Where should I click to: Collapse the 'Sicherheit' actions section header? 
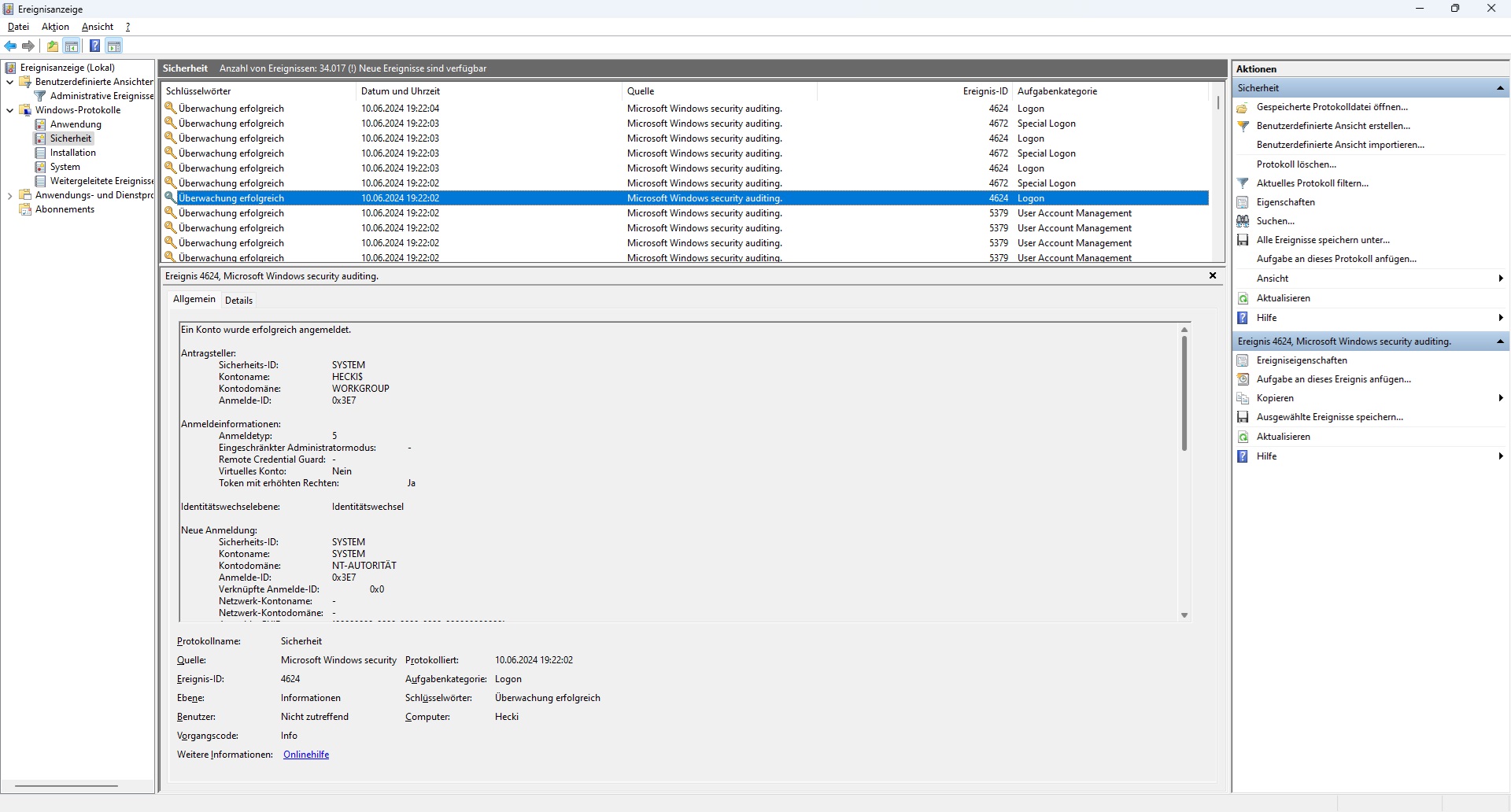click(x=1501, y=87)
